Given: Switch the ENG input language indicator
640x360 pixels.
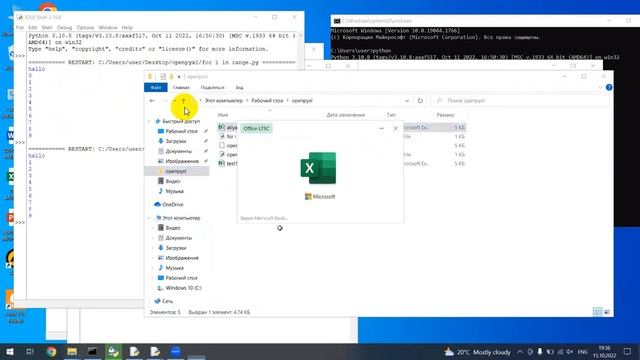Looking at the screenshot, I should (x=582, y=352).
